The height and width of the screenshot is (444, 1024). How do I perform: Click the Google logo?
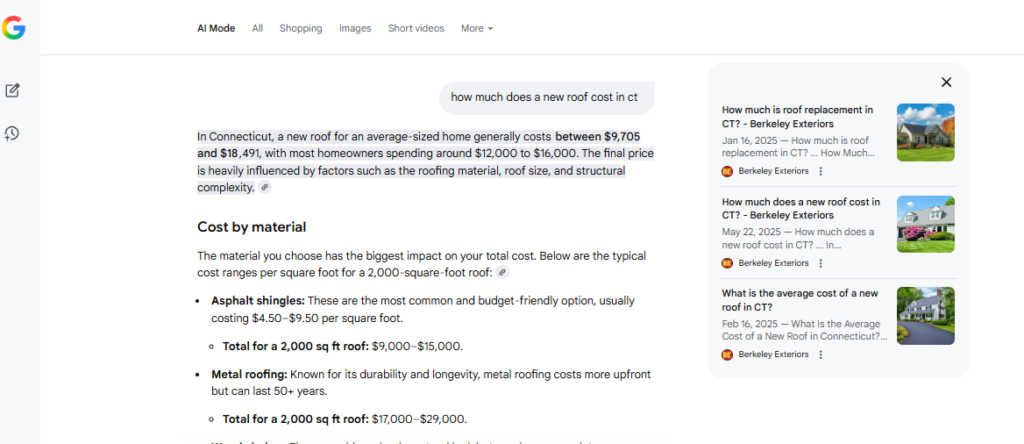click(x=13, y=29)
